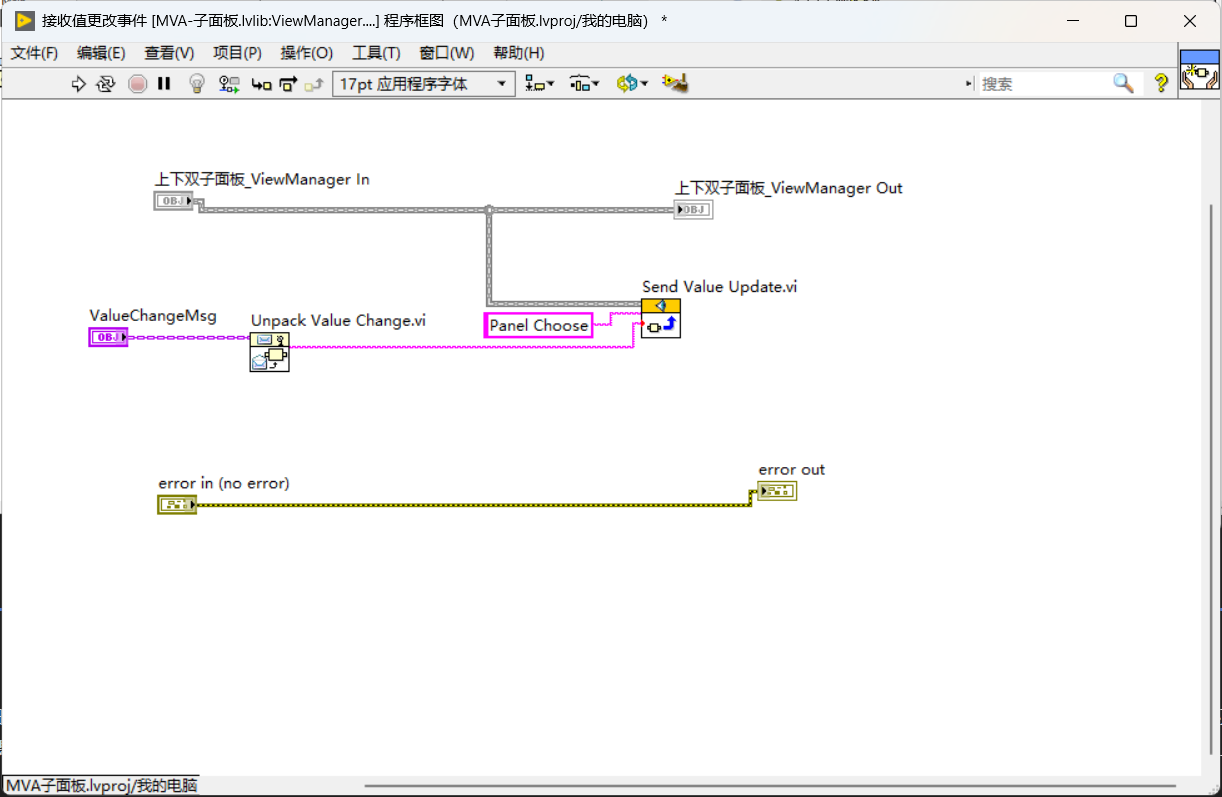Click the Pause button
The height and width of the screenshot is (797, 1222).
click(164, 84)
